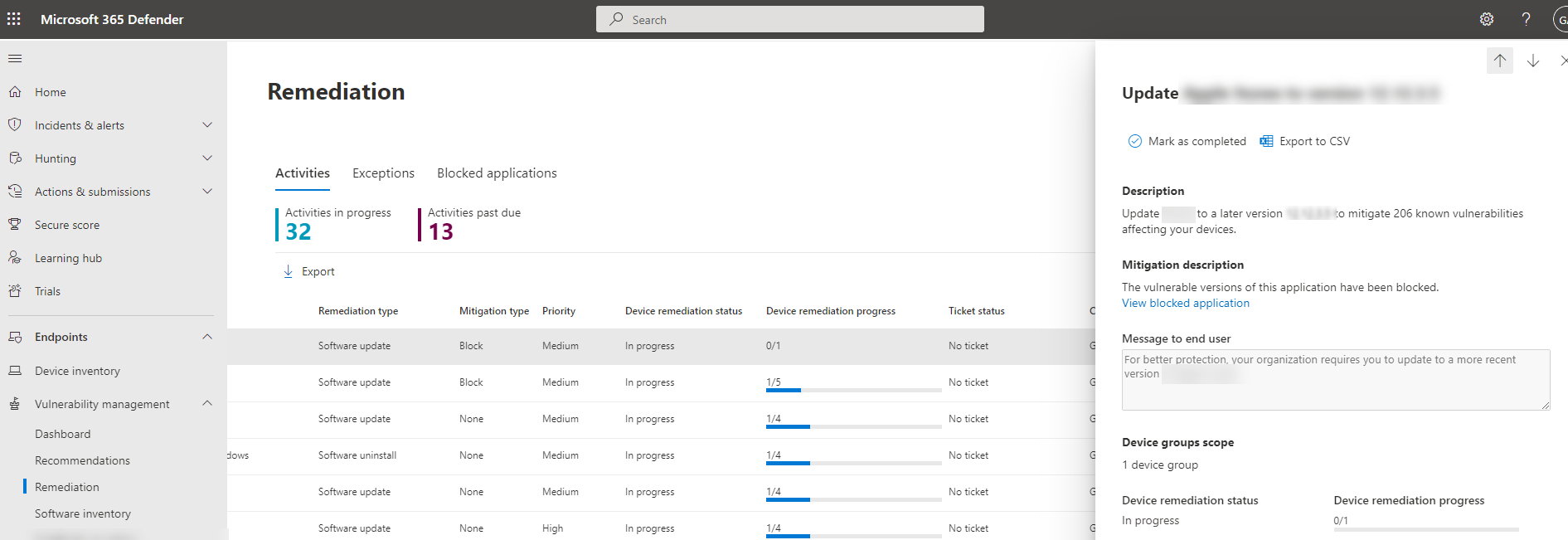
Task: Click the Learning hub icon
Action: click(x=15, y=258)
